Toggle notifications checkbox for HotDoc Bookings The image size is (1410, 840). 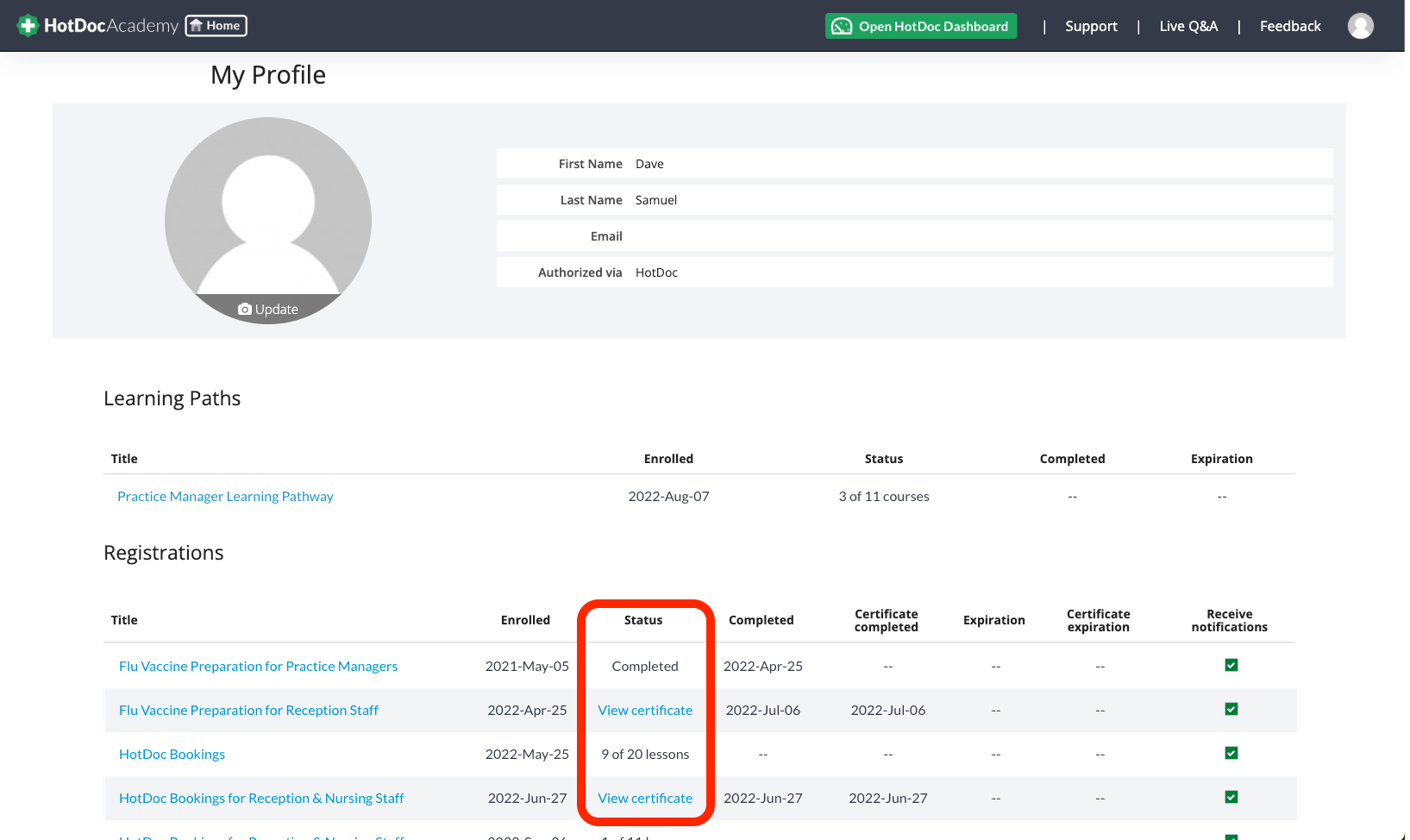[1231, 753]
